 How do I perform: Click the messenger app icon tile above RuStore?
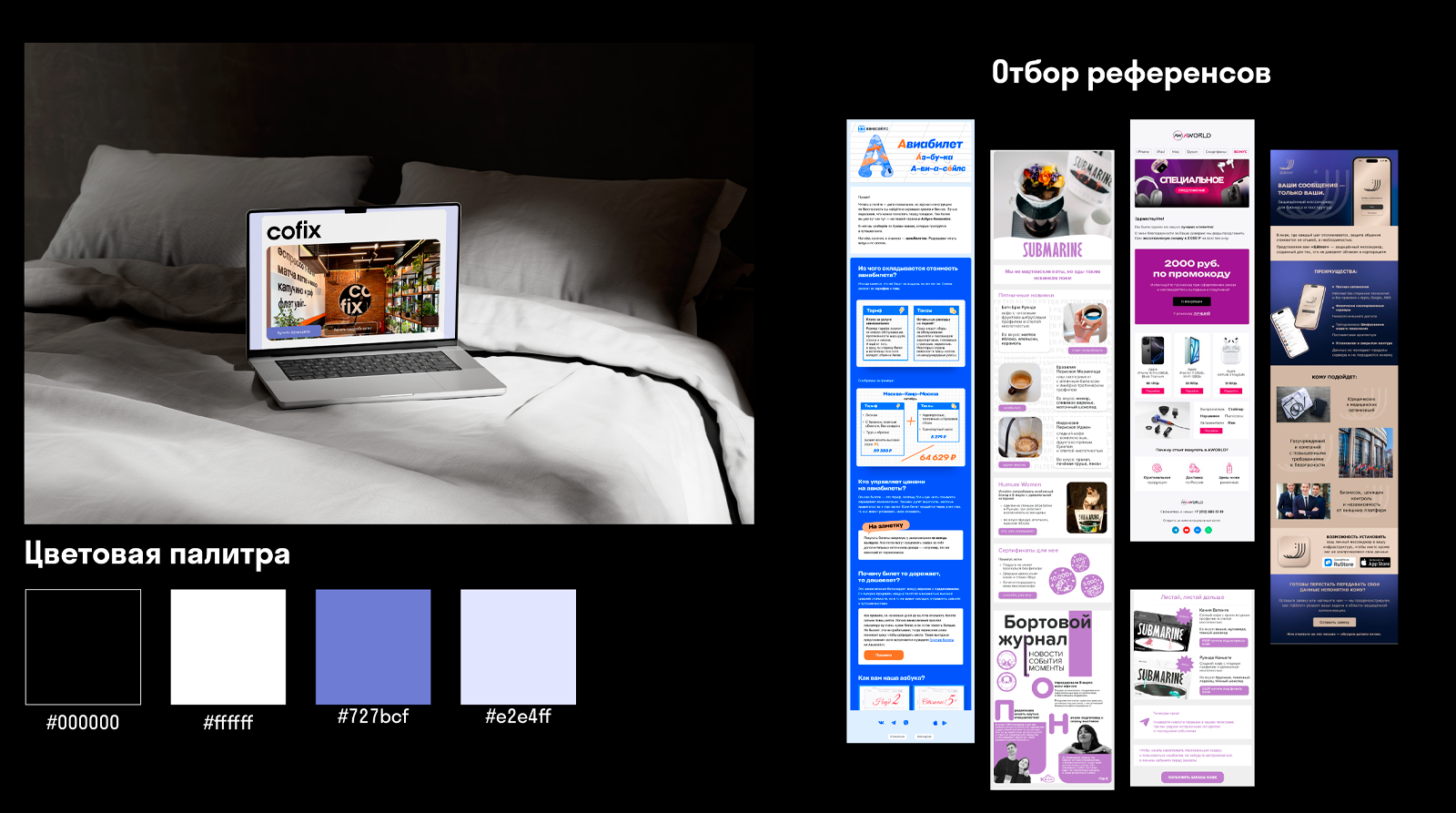click(x=1295, y=551)
